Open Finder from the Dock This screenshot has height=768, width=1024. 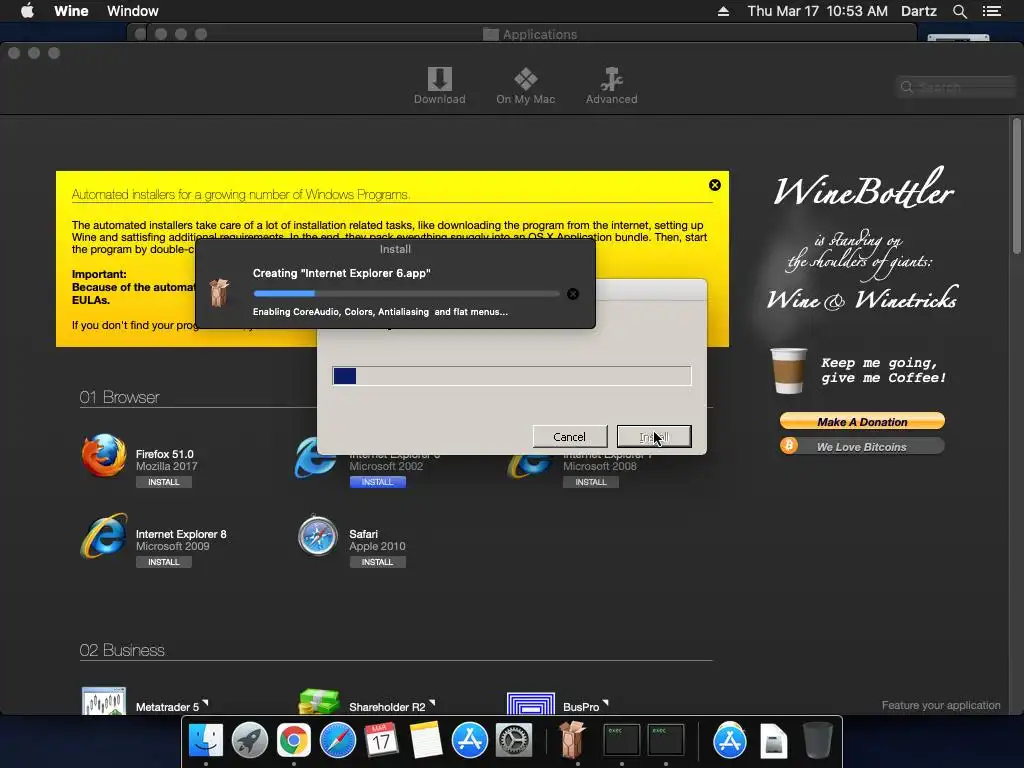[206, 741]
